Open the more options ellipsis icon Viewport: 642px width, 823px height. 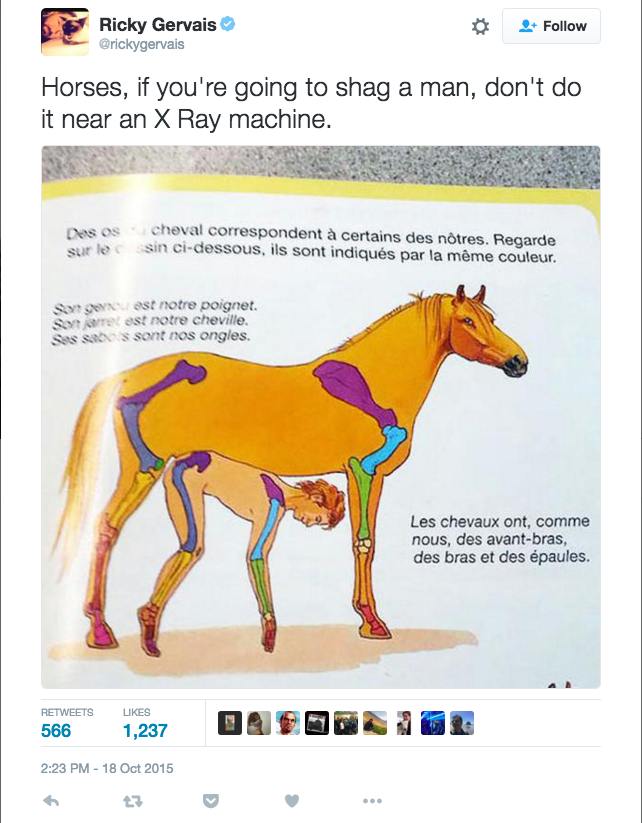tap(372, 800)
